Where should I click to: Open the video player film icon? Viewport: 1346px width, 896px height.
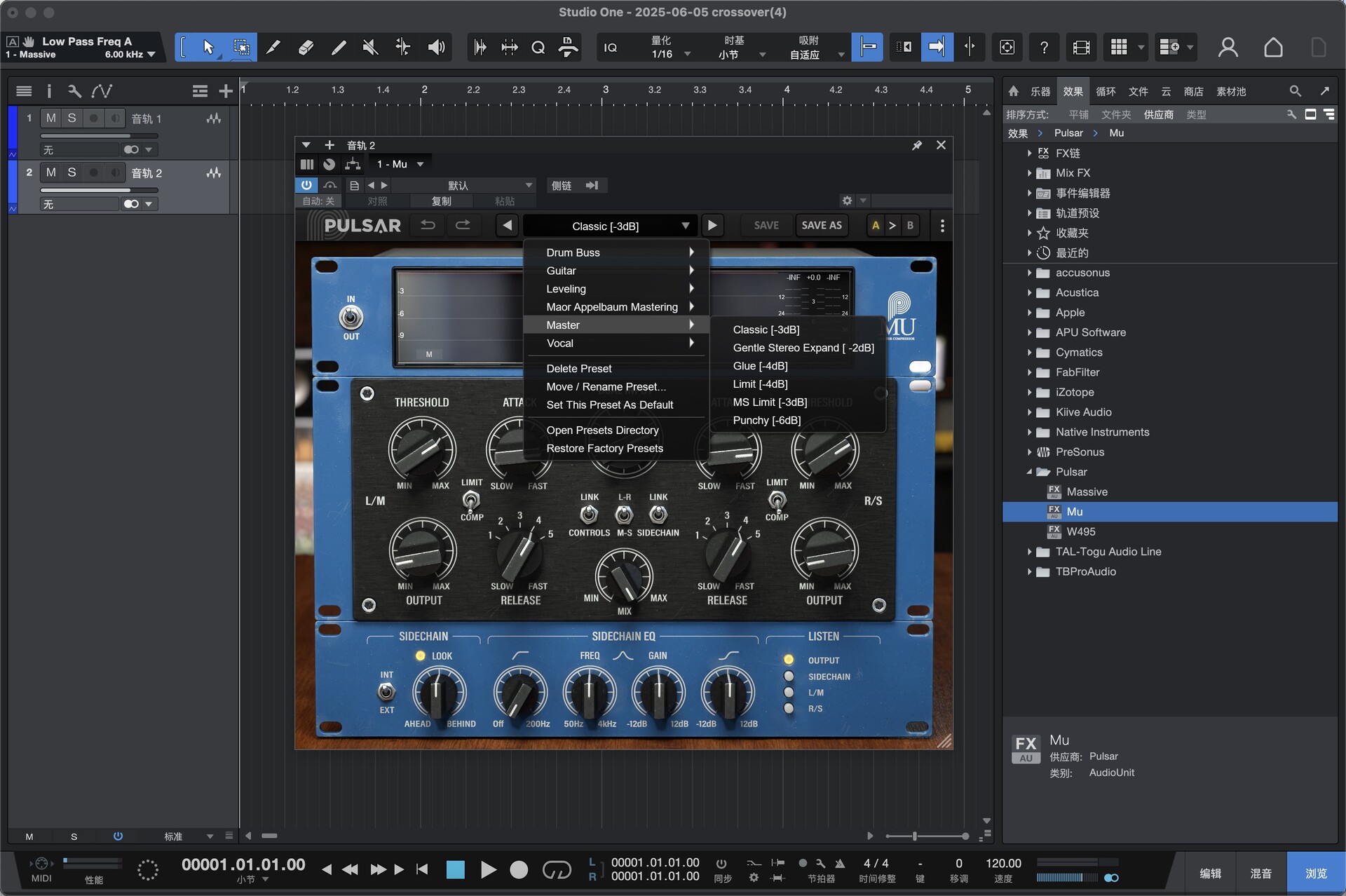point(1081,47)
